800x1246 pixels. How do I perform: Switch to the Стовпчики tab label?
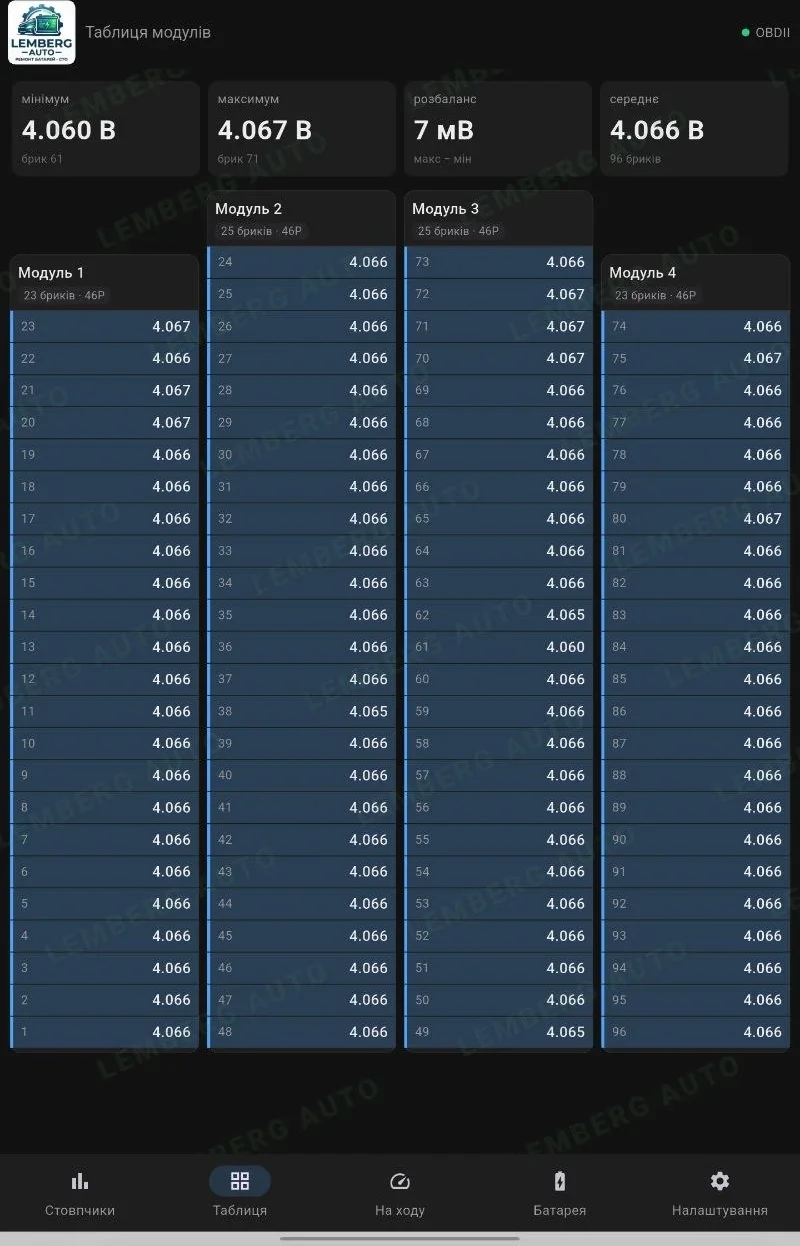pyautogui.click(x=80, y=1210)
